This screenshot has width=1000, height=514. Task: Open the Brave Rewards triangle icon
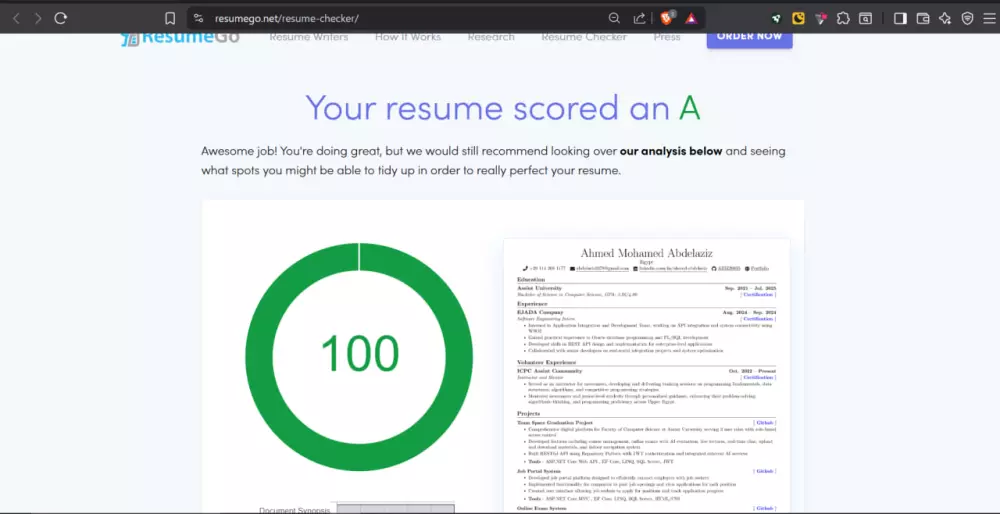pyautogui.click(x=691, y=18)
